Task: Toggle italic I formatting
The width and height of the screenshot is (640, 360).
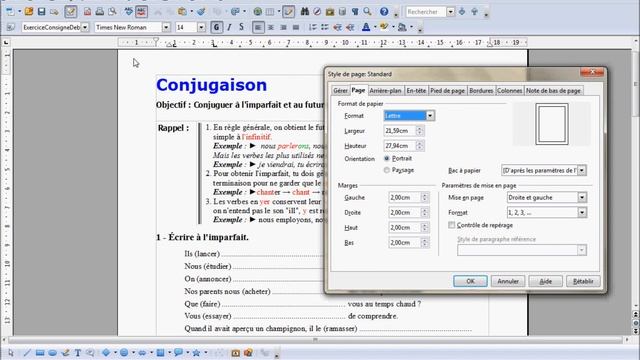Action: 229,27
